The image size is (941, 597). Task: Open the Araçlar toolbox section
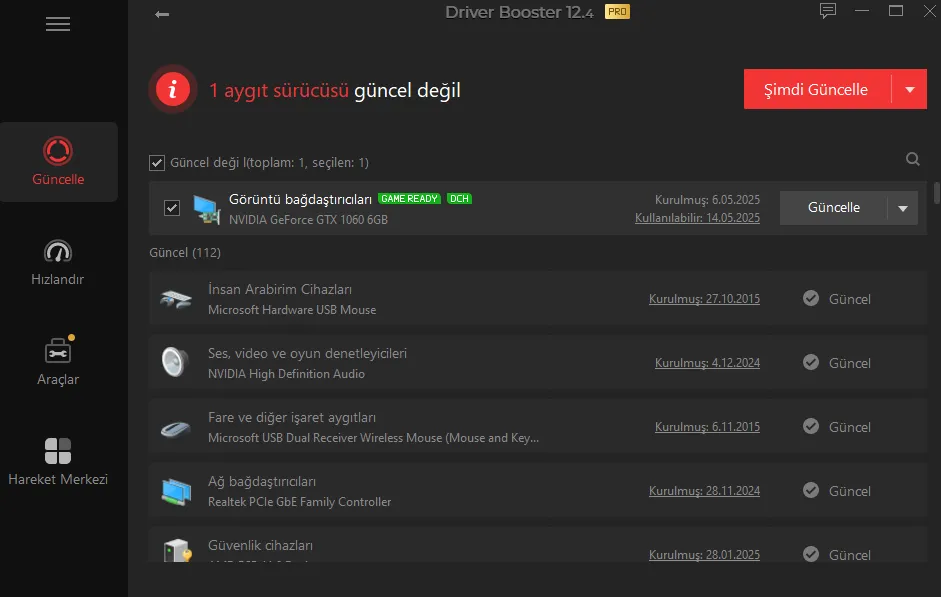point(58,360)
